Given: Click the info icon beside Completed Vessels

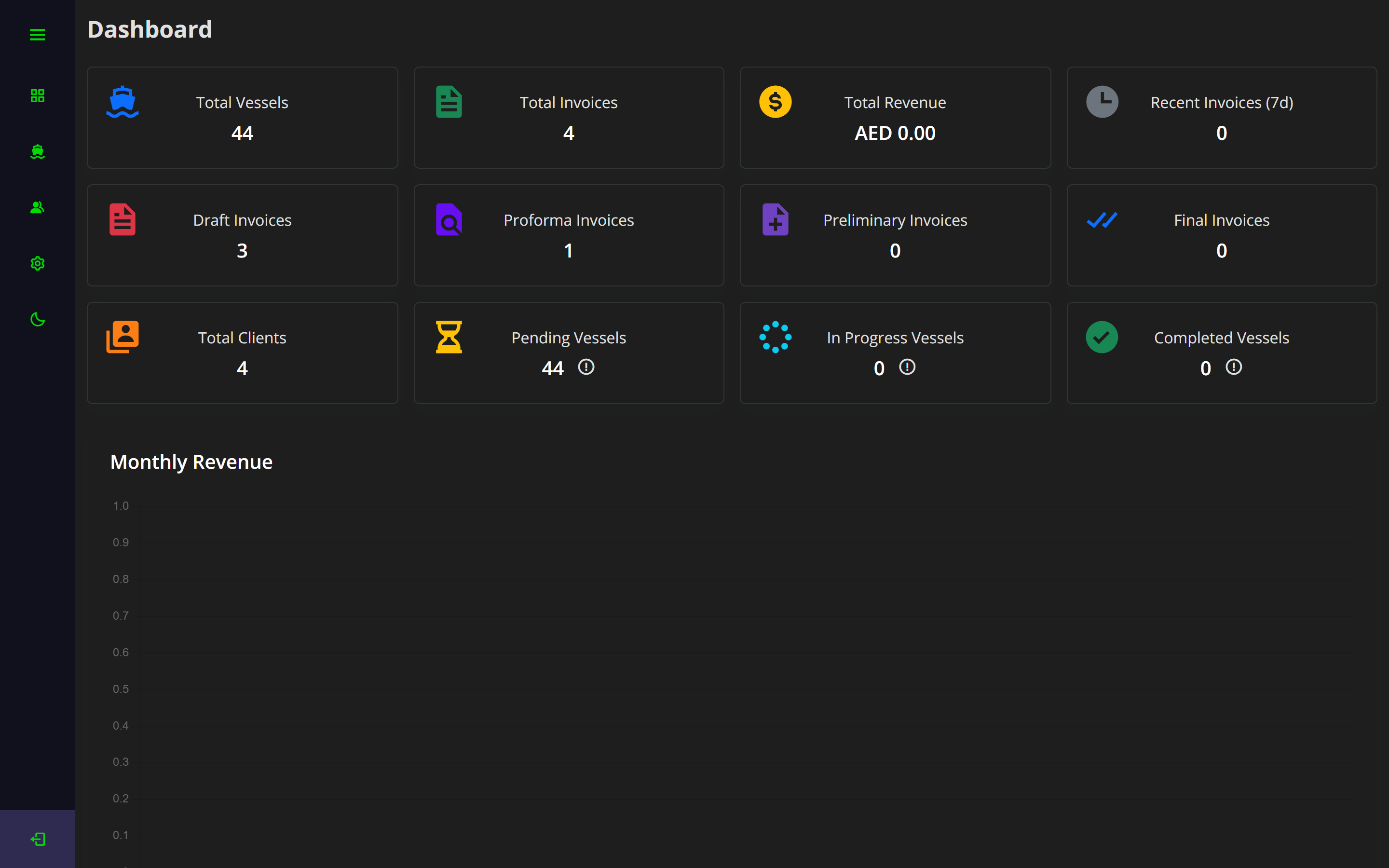Looking at the screenshot, I should (1233, 367).
